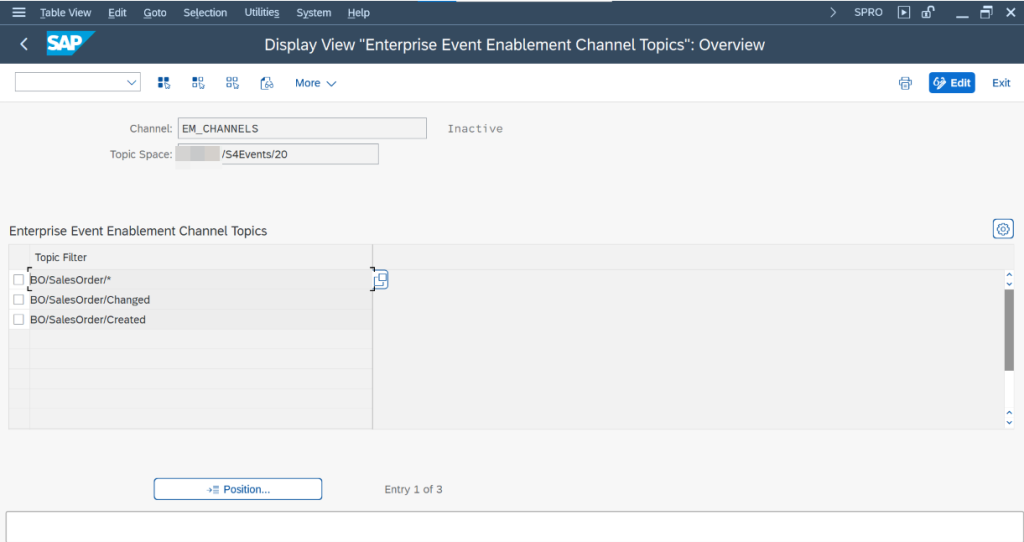
Task: Open the System menu
Action: pyautogui.click(x=313, y=12)
